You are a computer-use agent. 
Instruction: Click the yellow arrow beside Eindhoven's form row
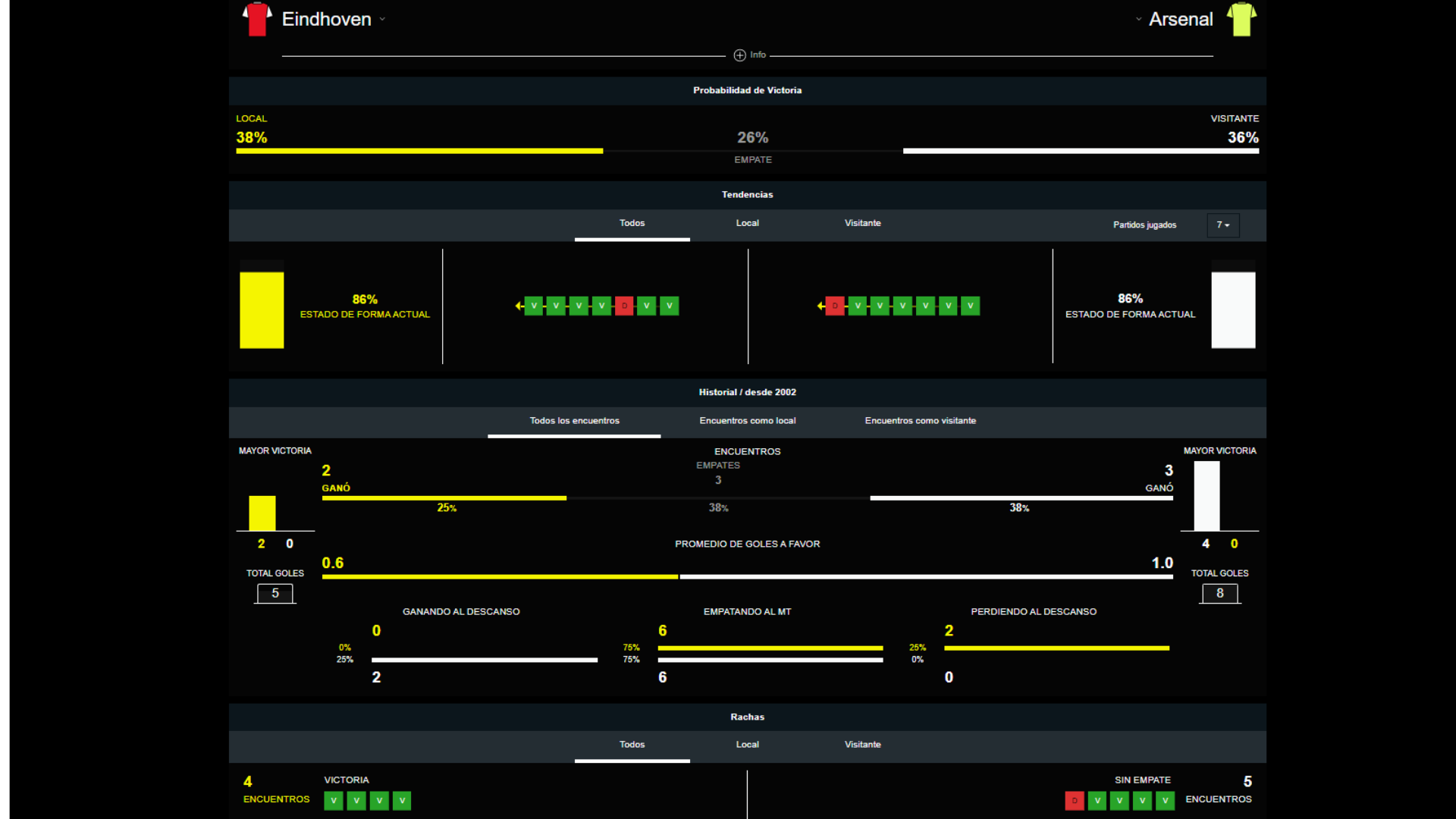(519, 306)
